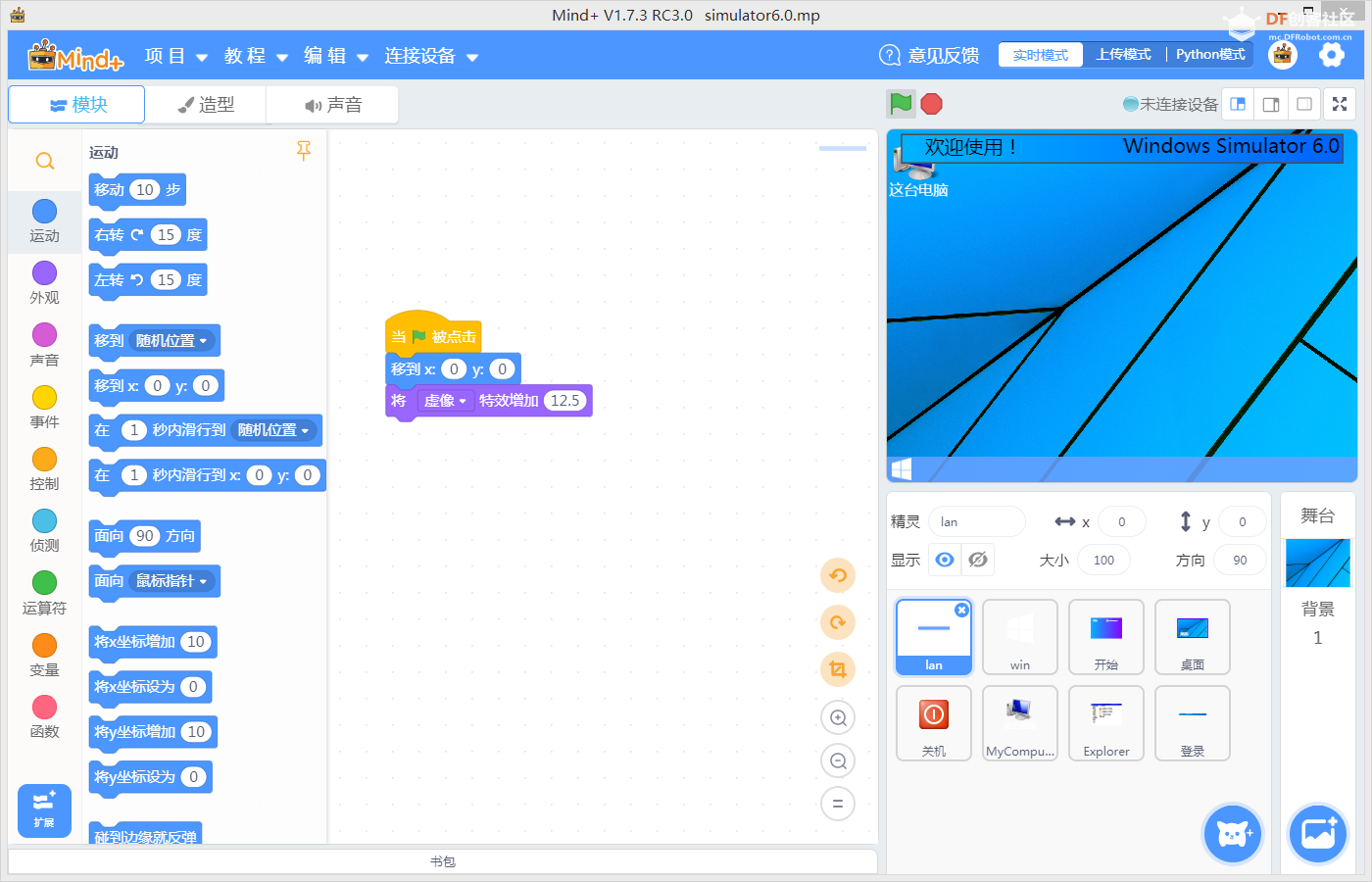Screen dimensions: 1372x882
Task: Switch to the 声音 sounds tab
Action: 332,105
